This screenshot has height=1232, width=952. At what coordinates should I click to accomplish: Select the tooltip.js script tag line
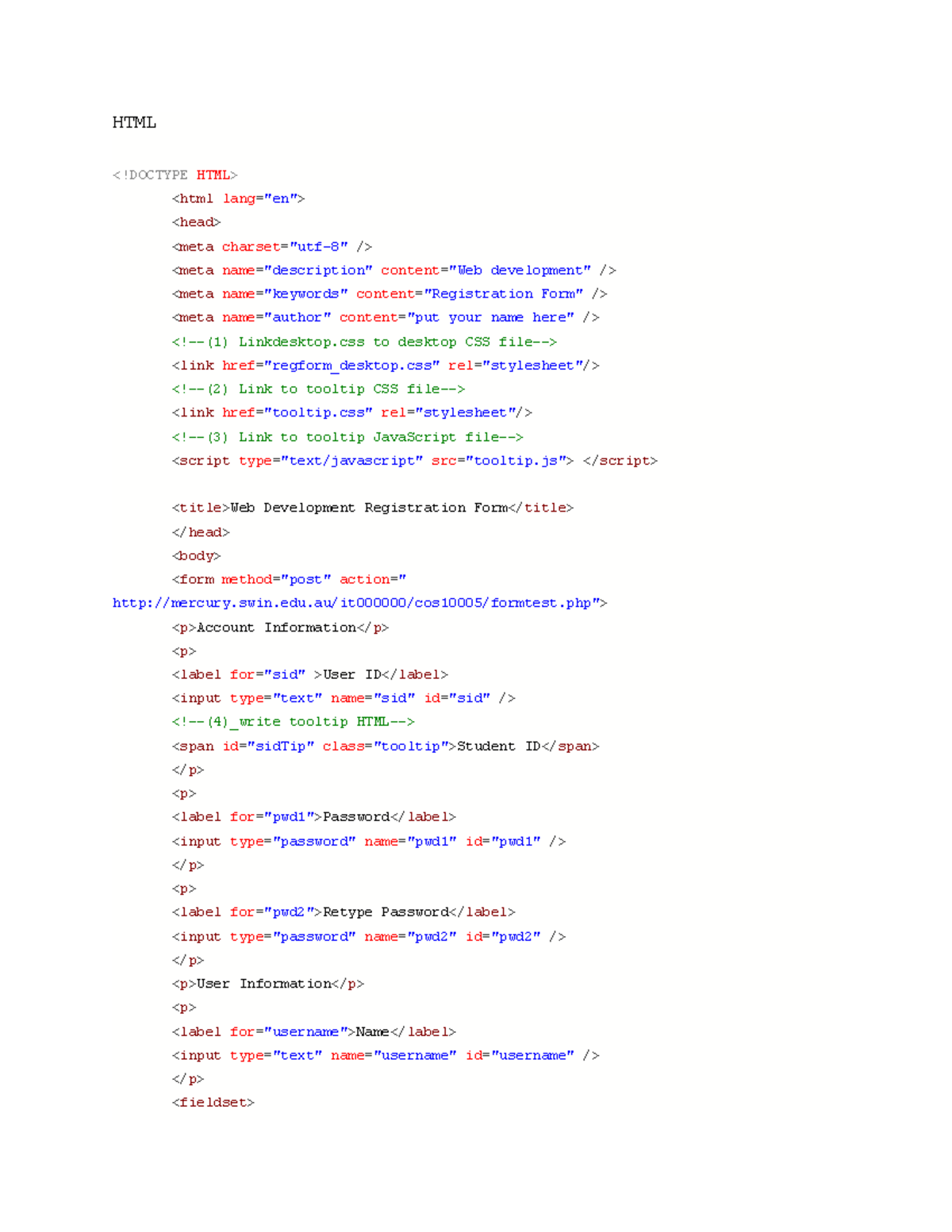click(x=413, y=460)
